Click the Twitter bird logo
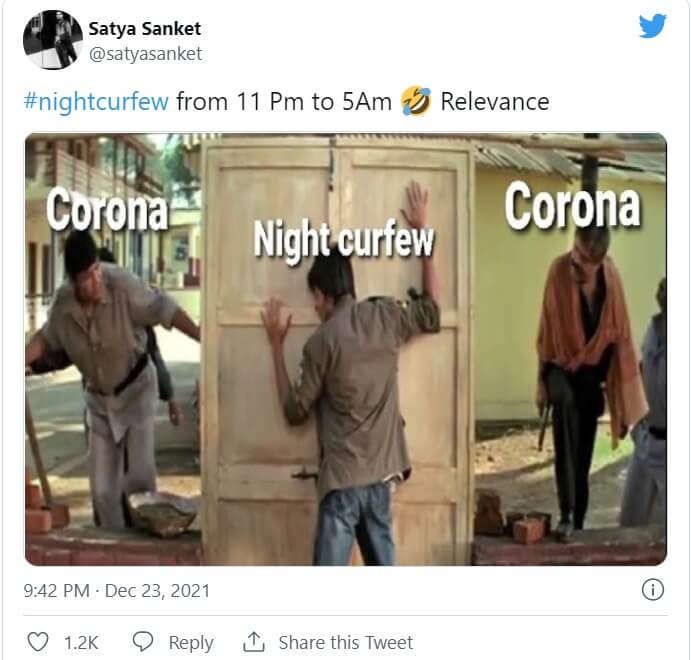The height and width of the screenshot is (660, 691). 652,26
